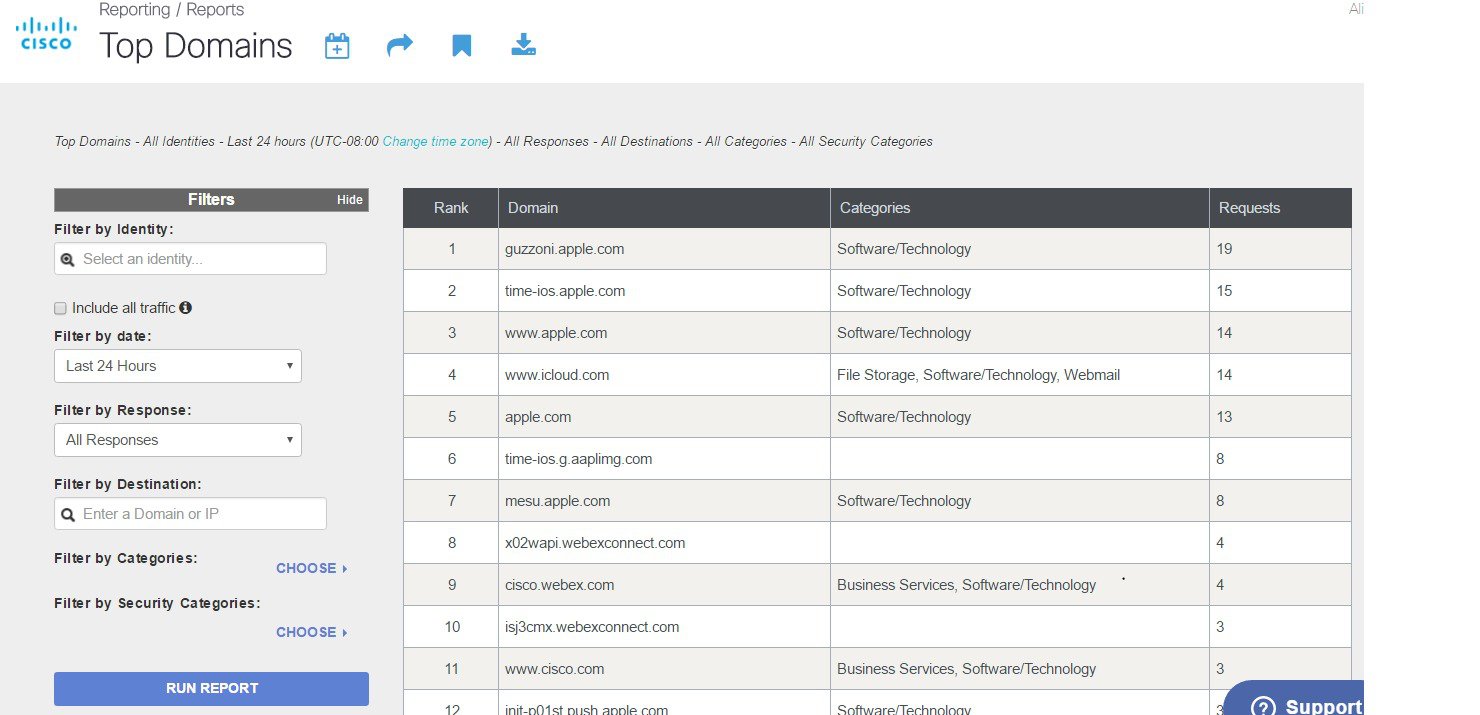The height and width of the screenshot is (715, 1480).
Task: Select domain cisco.webex.com
Action: (560, 585)
